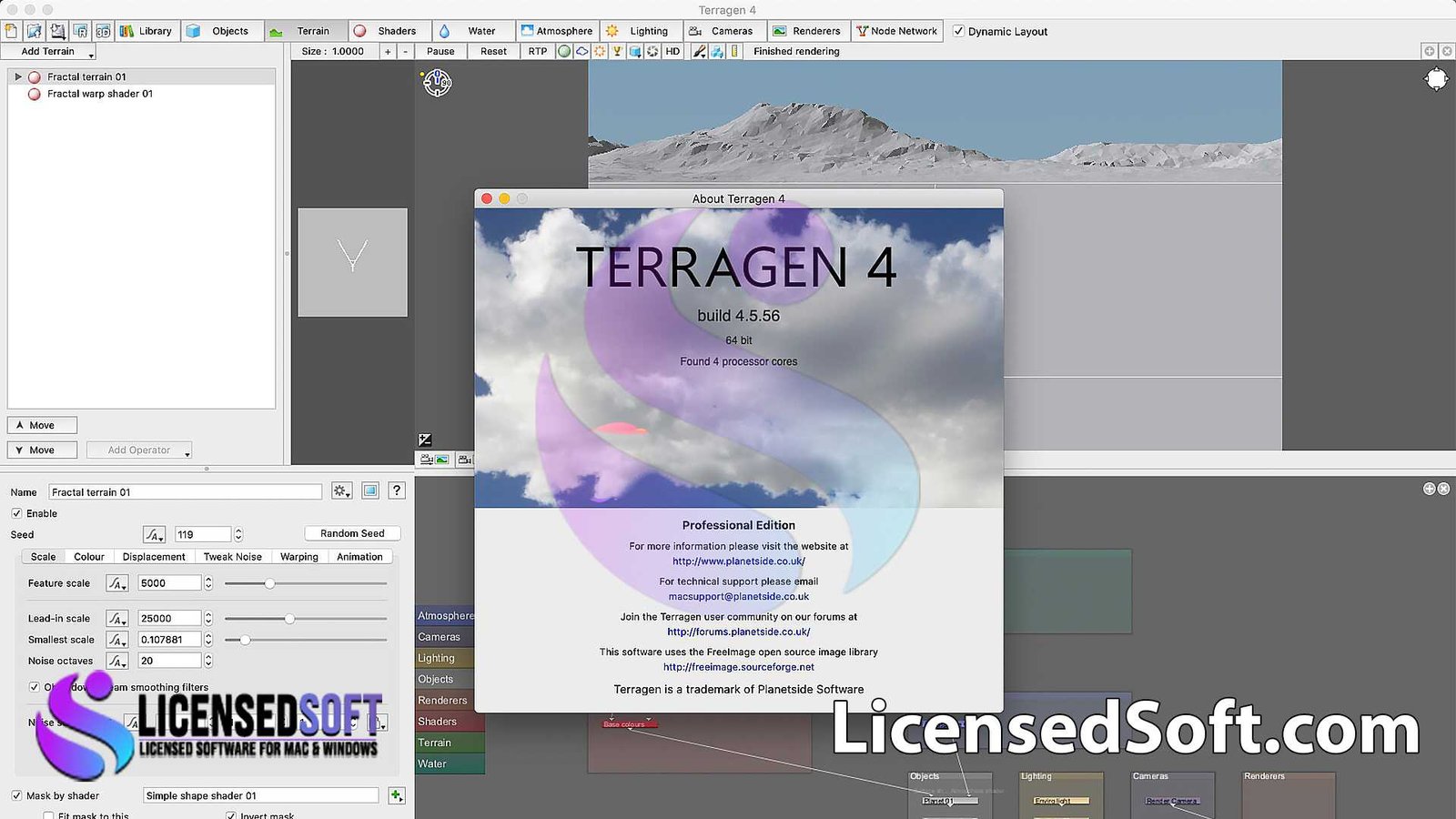Toggle the sun lighting icon in preview toolbar

(600, 51)
